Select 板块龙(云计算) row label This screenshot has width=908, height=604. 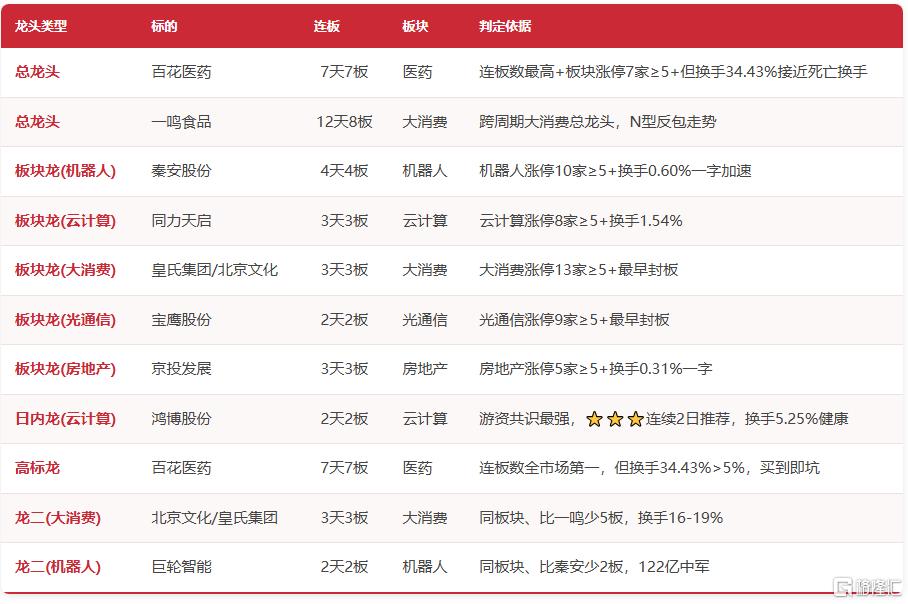click(65, 221)
